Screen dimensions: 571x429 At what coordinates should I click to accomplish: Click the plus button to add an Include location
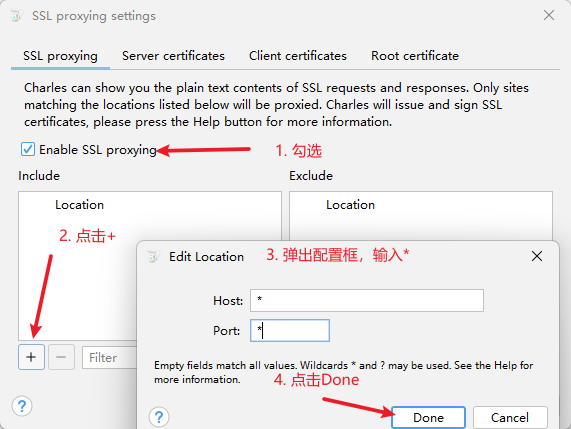[x=31, y=357]
